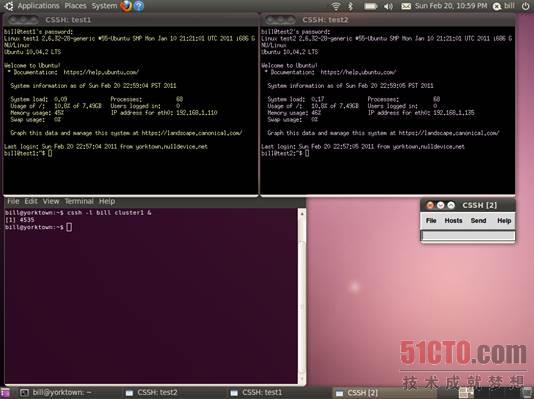534x399 pixels.
Task: Open the mail envelope indicator
Action: pos(406,6)
